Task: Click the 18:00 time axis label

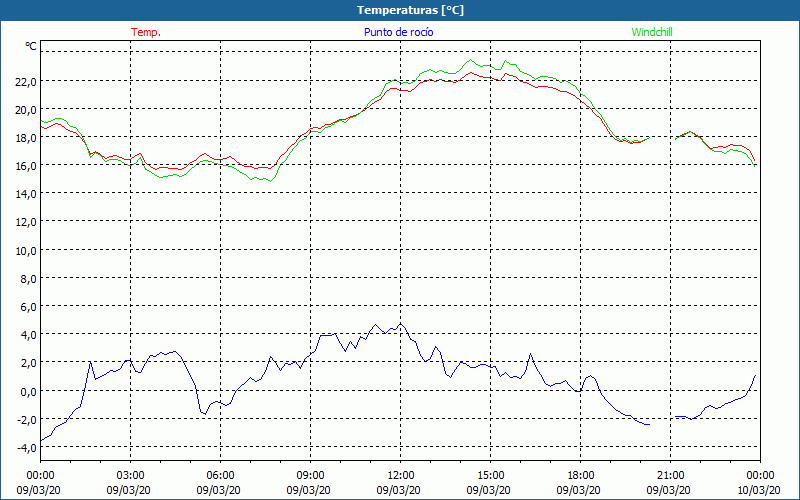Action: [x=581, y=476]
